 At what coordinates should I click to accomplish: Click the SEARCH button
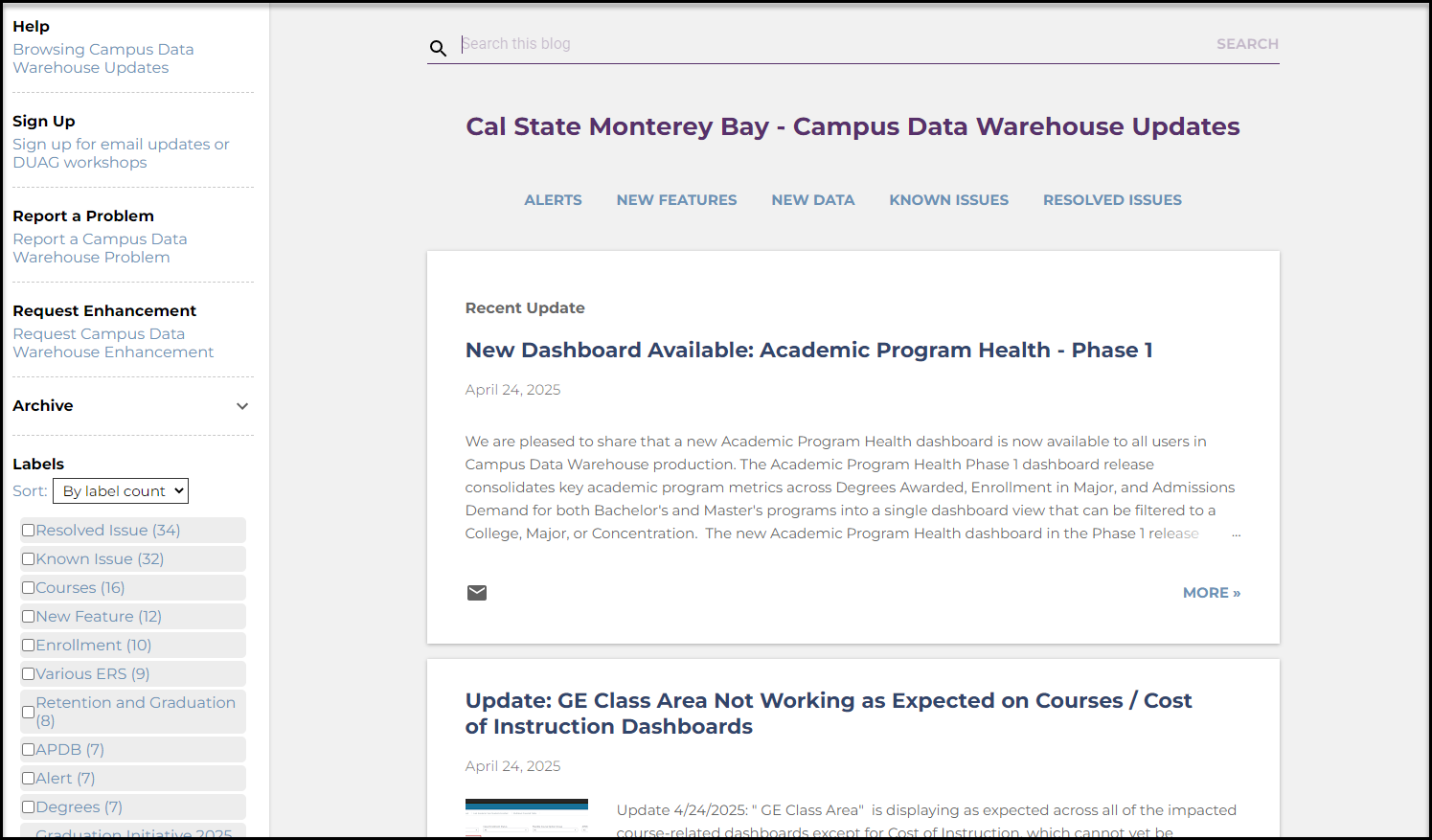(1247, 44)
